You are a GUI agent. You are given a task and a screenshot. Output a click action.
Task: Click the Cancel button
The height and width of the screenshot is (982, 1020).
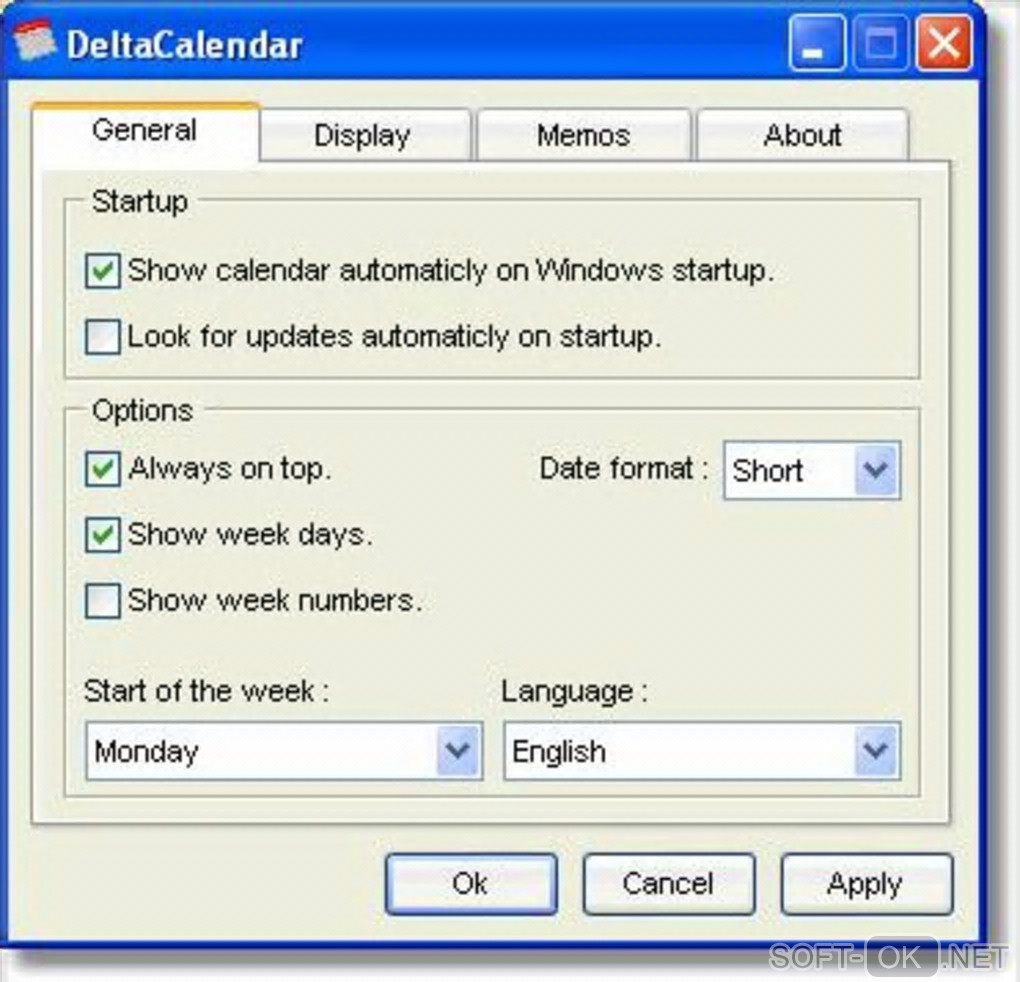[668, 884]
